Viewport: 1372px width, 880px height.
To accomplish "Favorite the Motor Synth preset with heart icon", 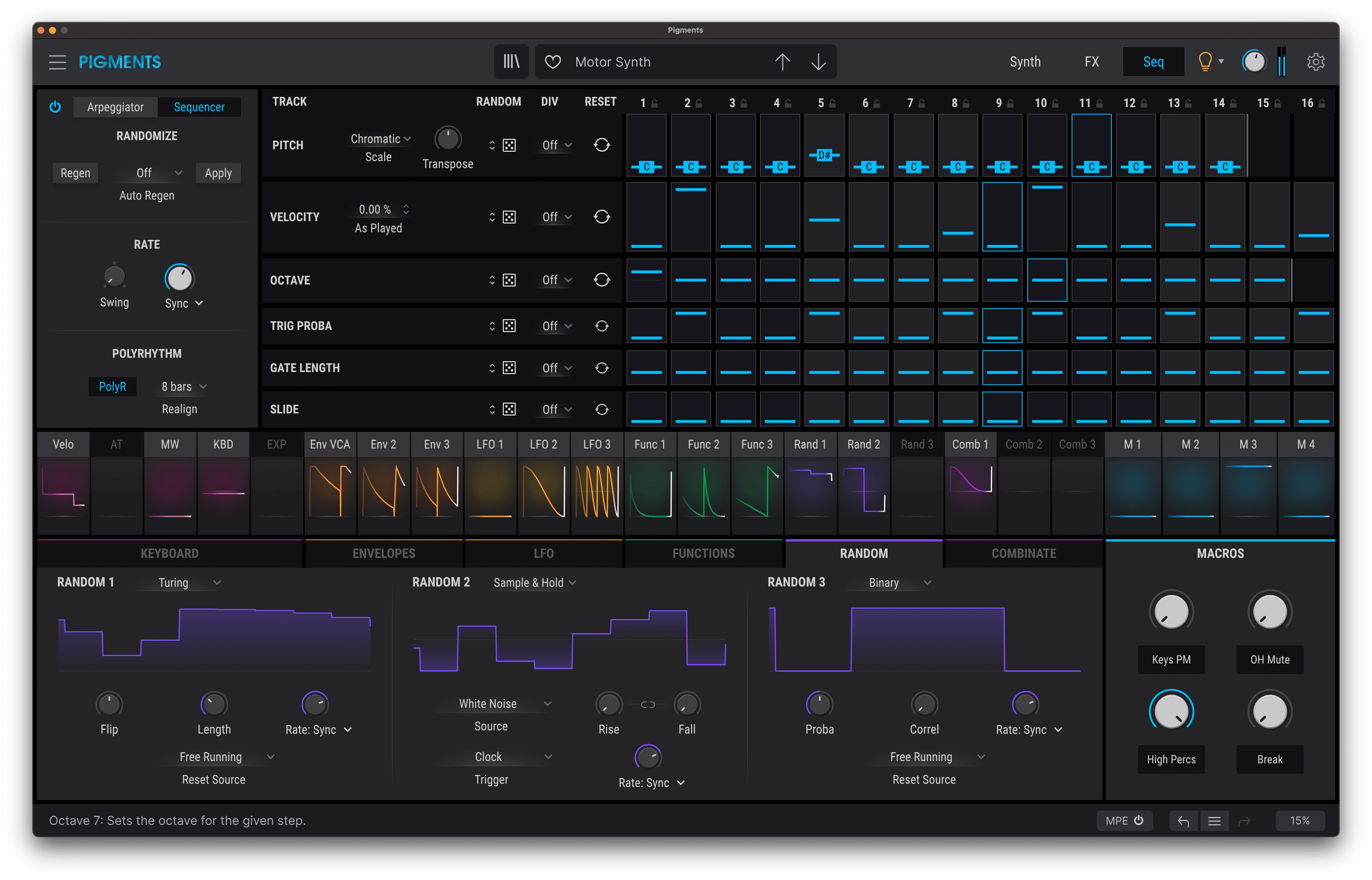I will (x=552, y=62).
